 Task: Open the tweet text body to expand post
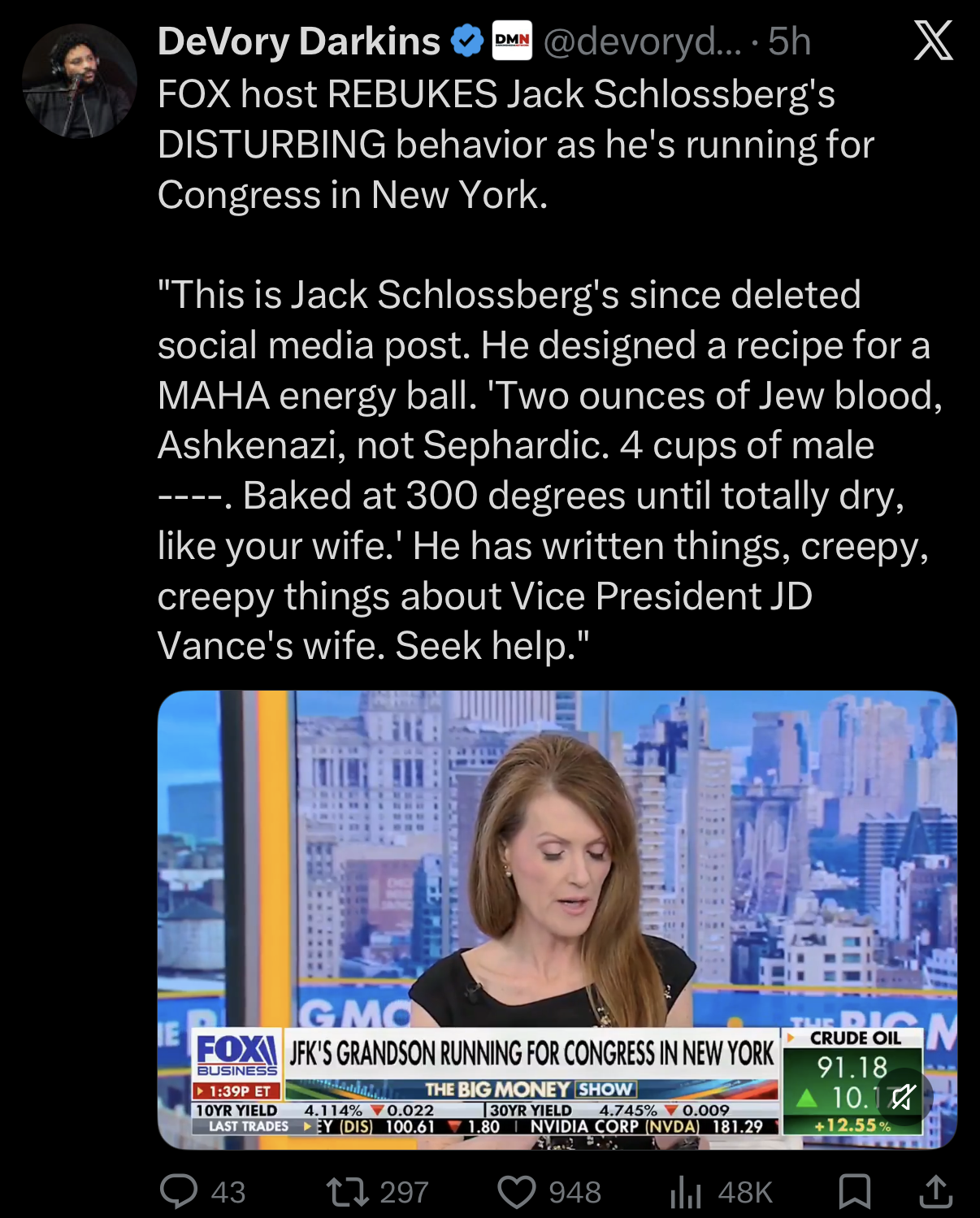click(x=549, y=370)
